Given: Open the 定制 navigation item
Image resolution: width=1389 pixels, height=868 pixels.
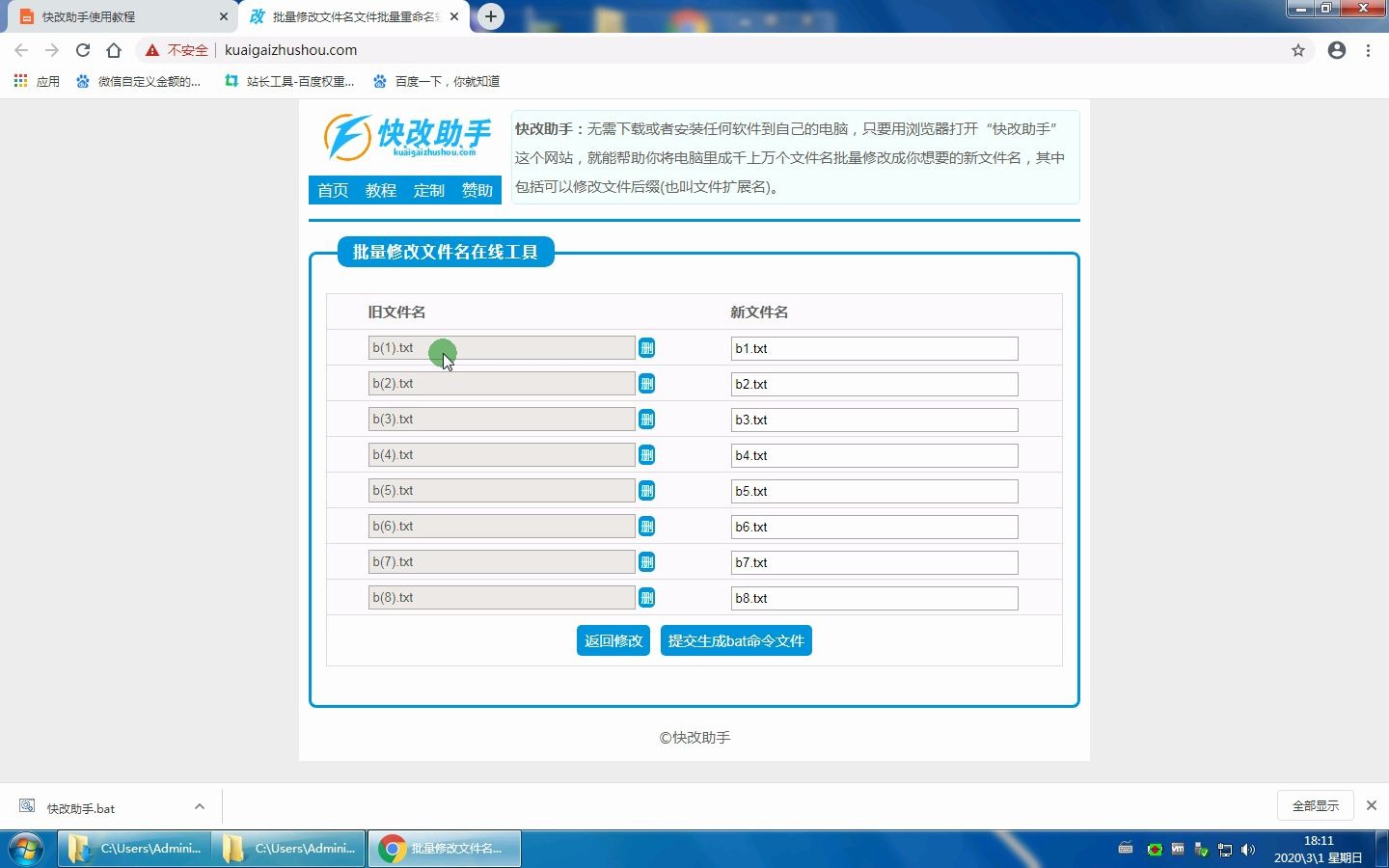Looking at the screenshot, I should click(x=429, y=190).
